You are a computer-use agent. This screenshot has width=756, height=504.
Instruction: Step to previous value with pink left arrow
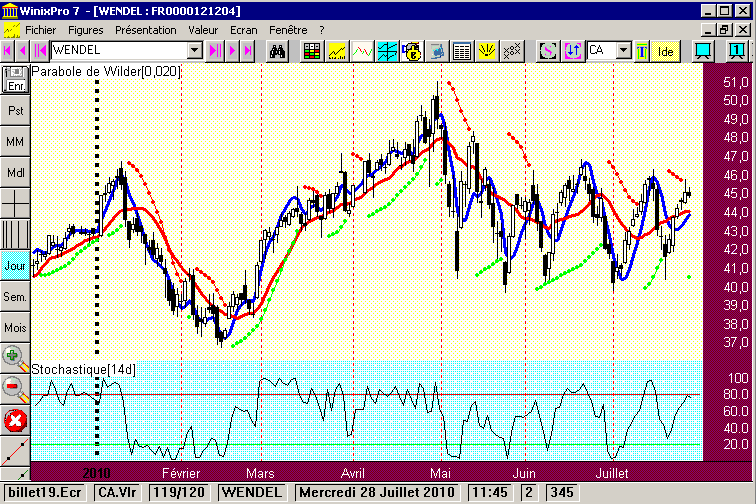(x=22, y=51)
